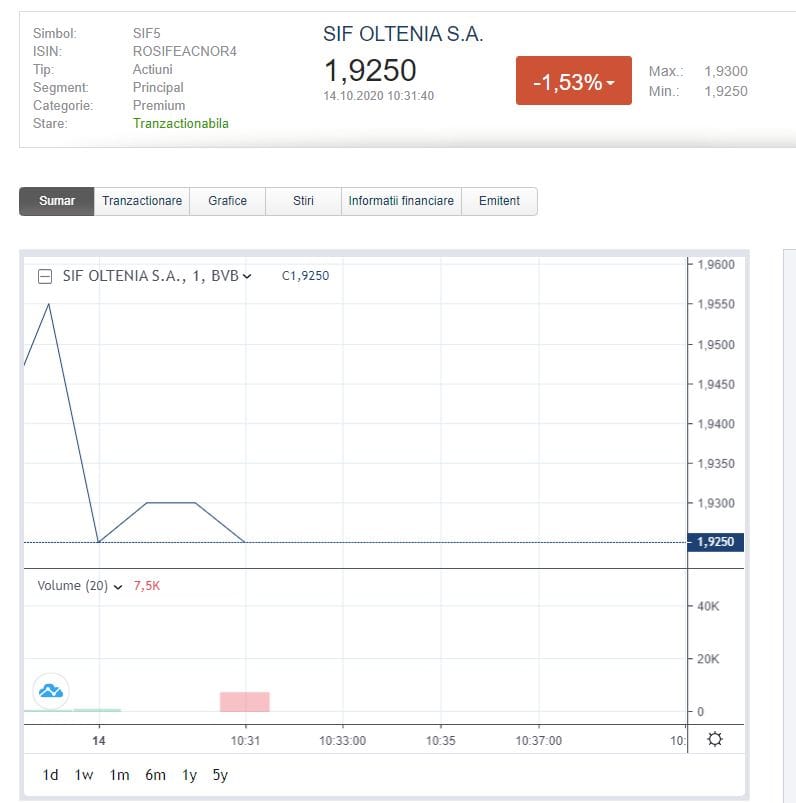Viewport: 796px width, 803px height.
Task: Open the chart settings gear icon
Action: pyautogui.click(x=715, y=739)
